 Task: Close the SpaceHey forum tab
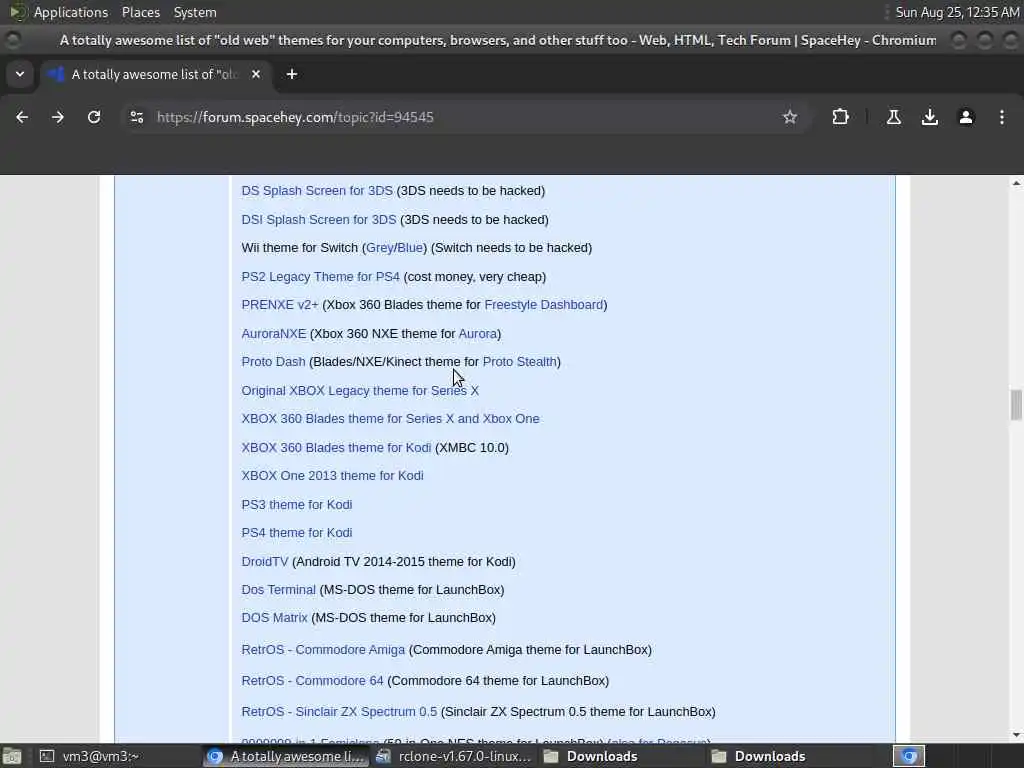coord(256,74)
